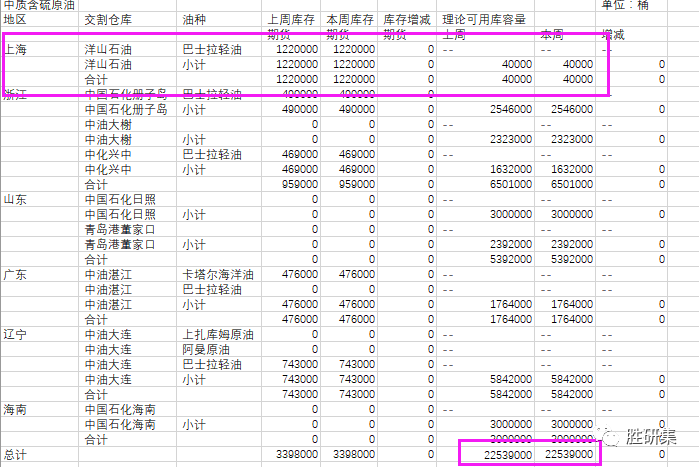Click 小计 in the 中国石化海南 row
699x467 pixels.
click(x=194, y=424)
